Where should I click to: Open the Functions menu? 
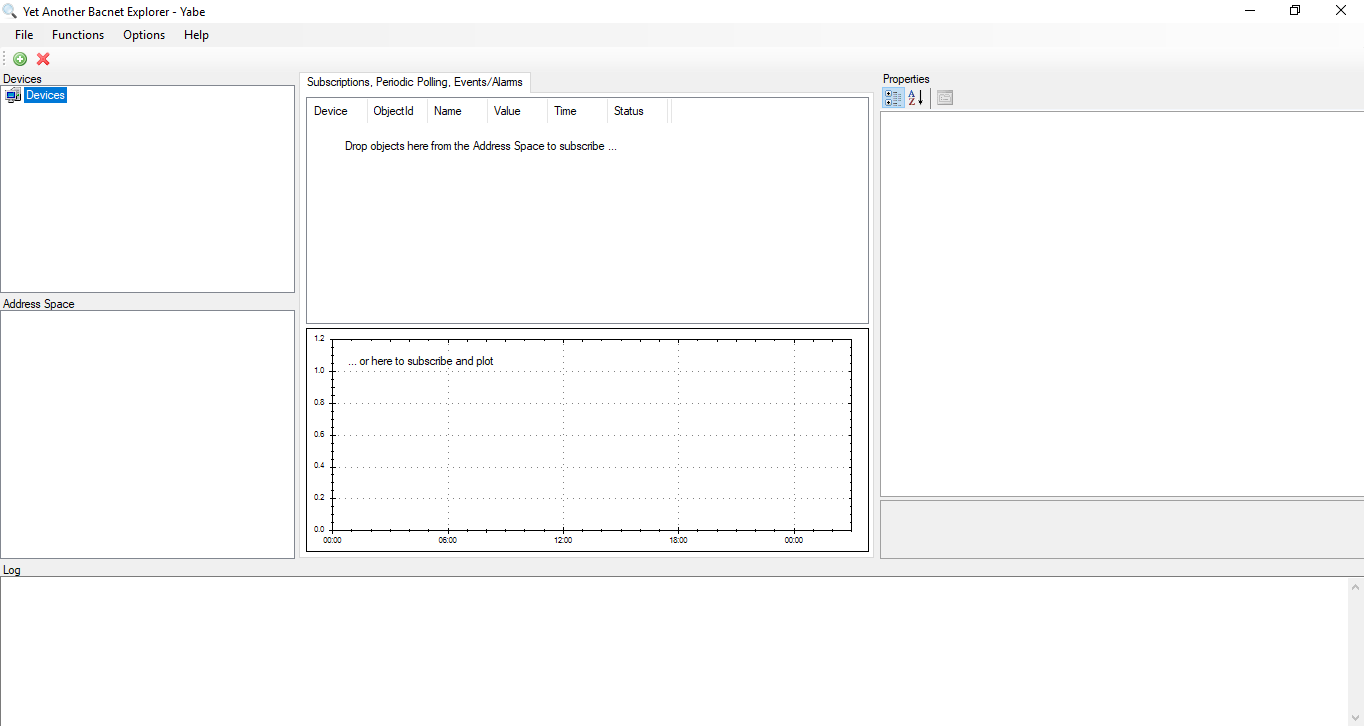tap(78, 35)
